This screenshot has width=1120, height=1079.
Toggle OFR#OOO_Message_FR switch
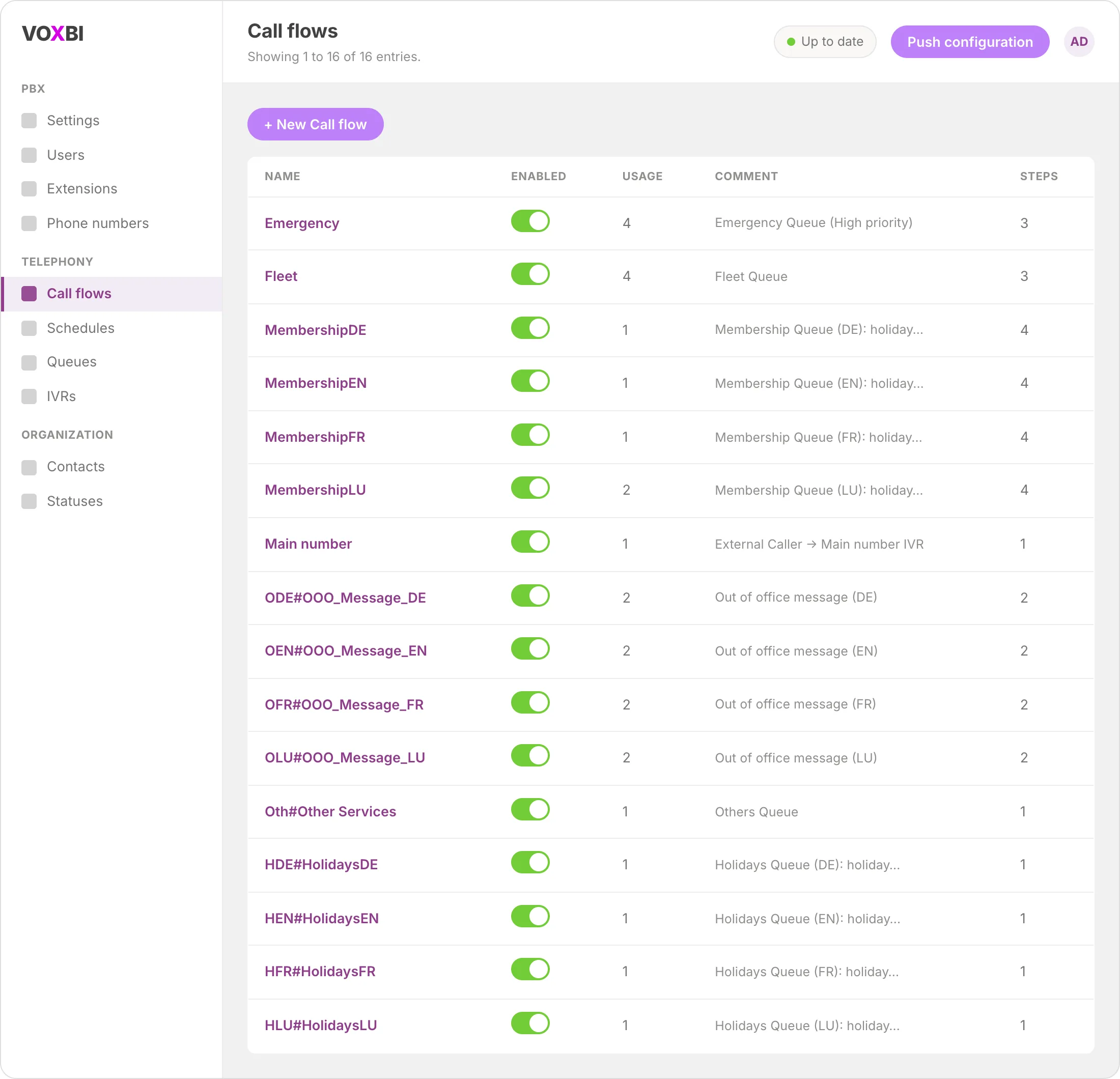pos(530,702)
